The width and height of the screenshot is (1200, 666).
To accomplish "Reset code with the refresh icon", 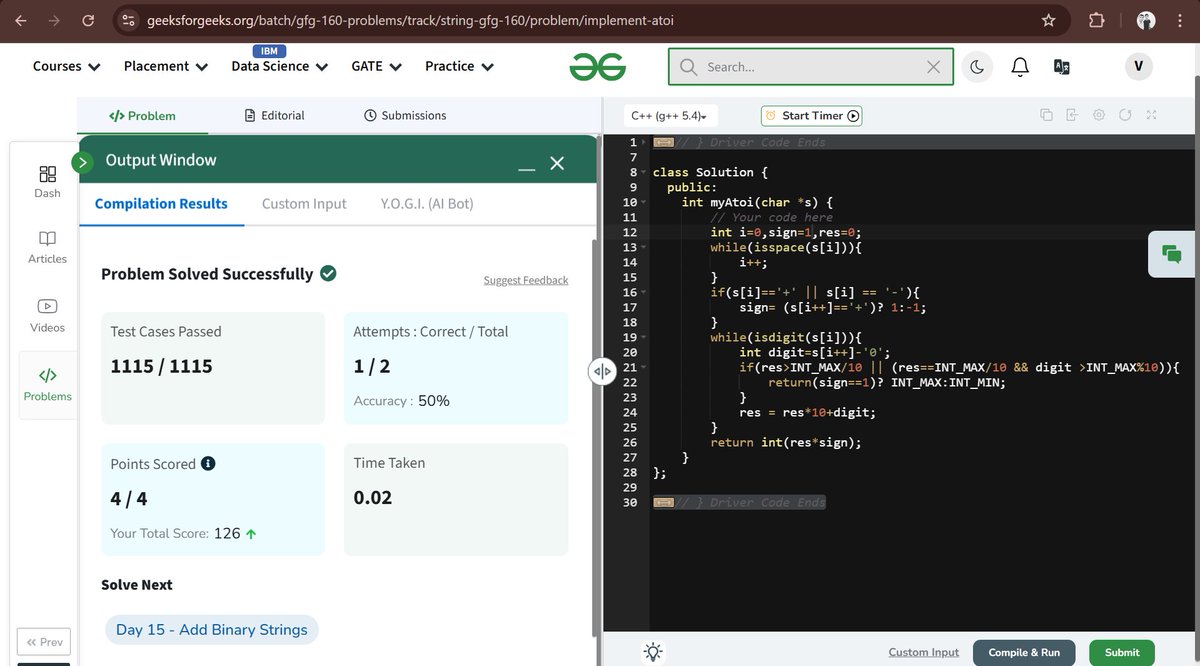I will [1125, 115].
